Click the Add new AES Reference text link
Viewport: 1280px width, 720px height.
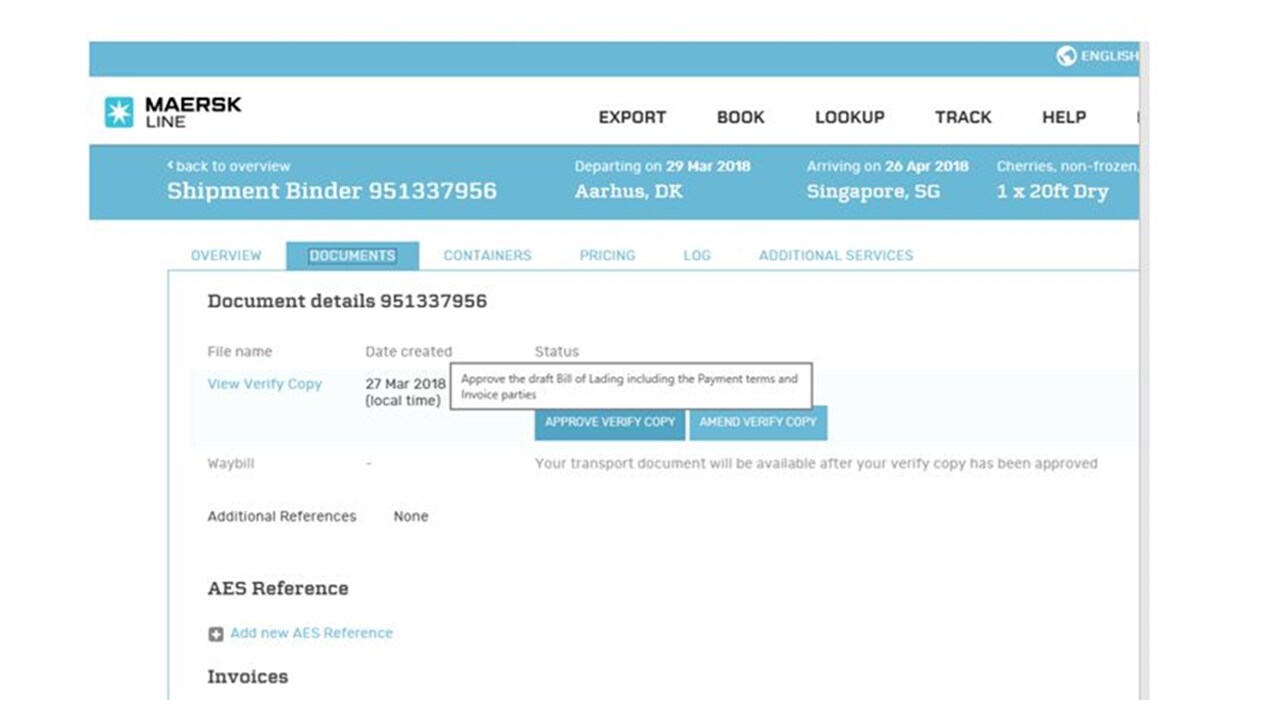tap(311, 633)
